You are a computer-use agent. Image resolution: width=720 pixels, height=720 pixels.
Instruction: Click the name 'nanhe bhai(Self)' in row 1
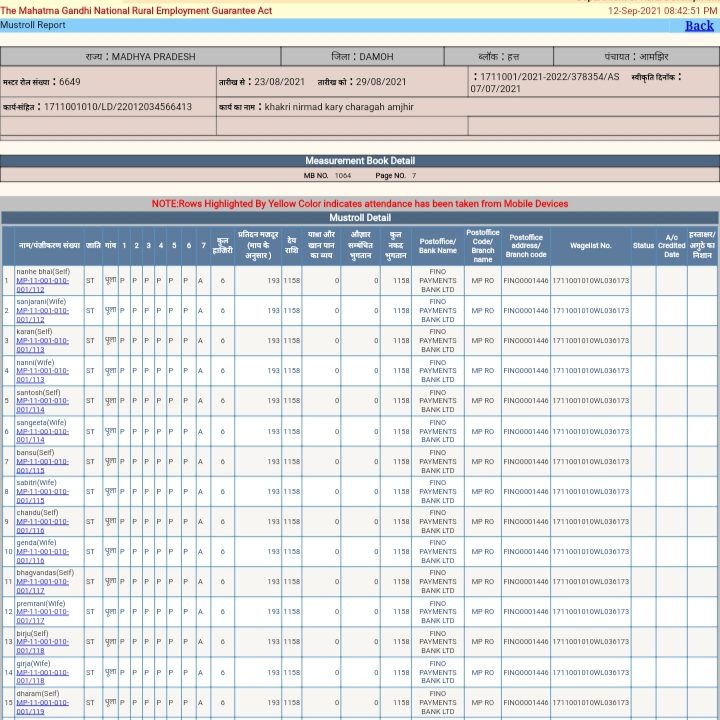[43, 272]
